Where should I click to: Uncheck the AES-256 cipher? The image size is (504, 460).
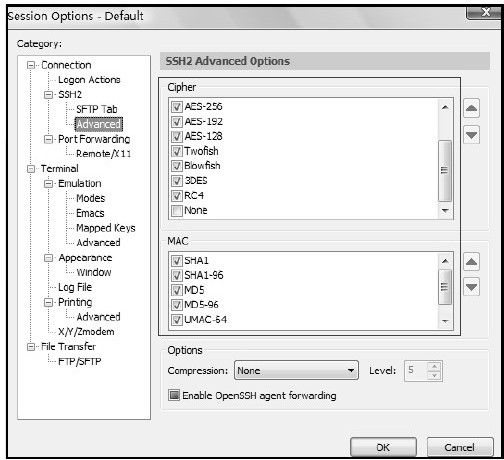point(177,107)
